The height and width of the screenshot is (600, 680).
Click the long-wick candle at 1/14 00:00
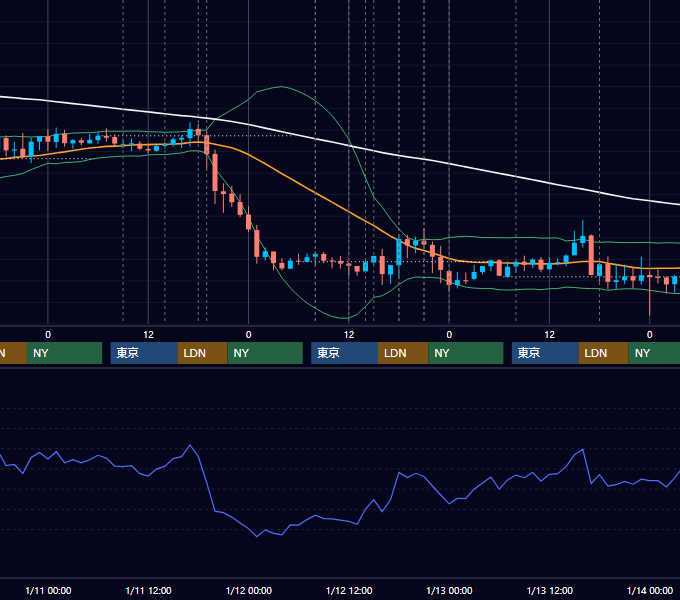pyautogui.click(x=650, y=288)
